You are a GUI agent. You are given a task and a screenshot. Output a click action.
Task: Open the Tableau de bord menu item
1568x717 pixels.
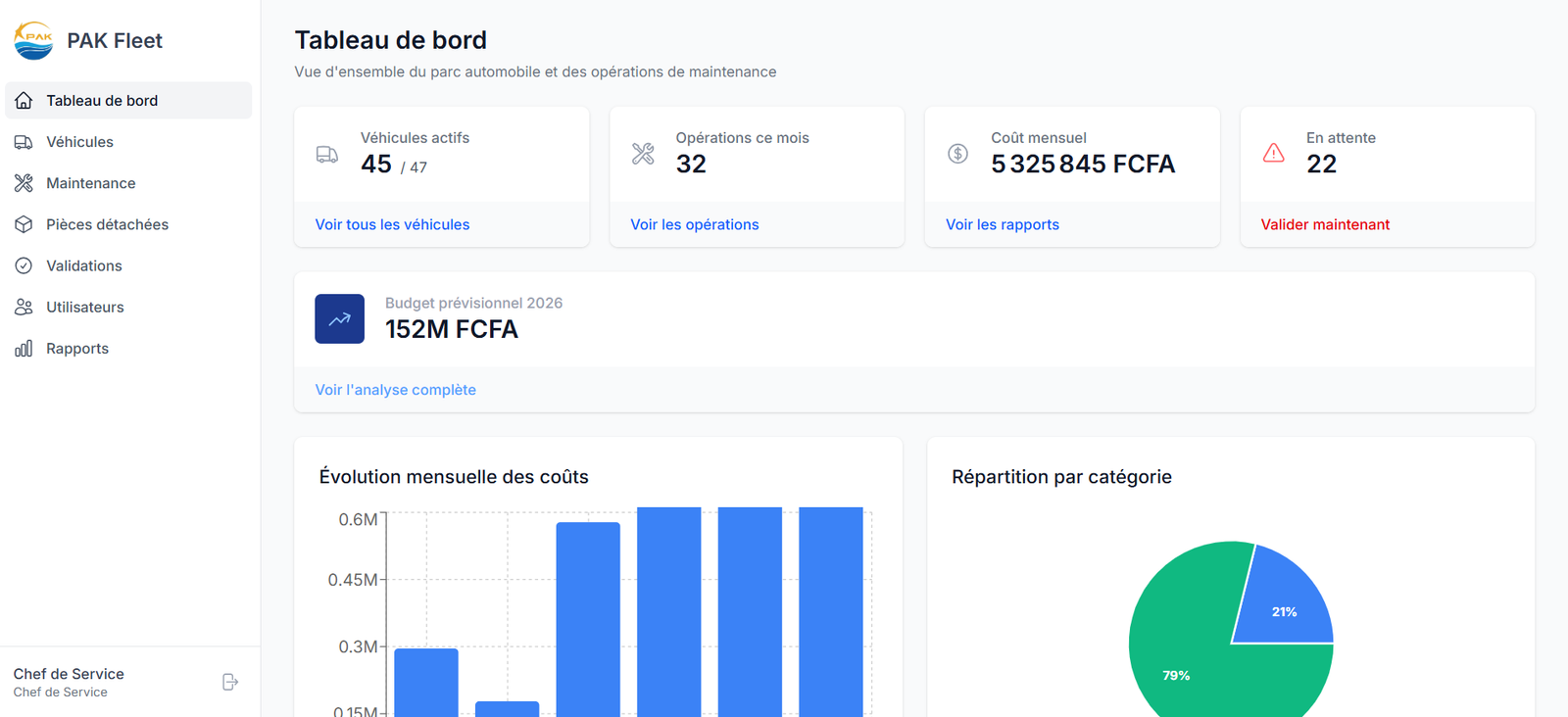102,101
